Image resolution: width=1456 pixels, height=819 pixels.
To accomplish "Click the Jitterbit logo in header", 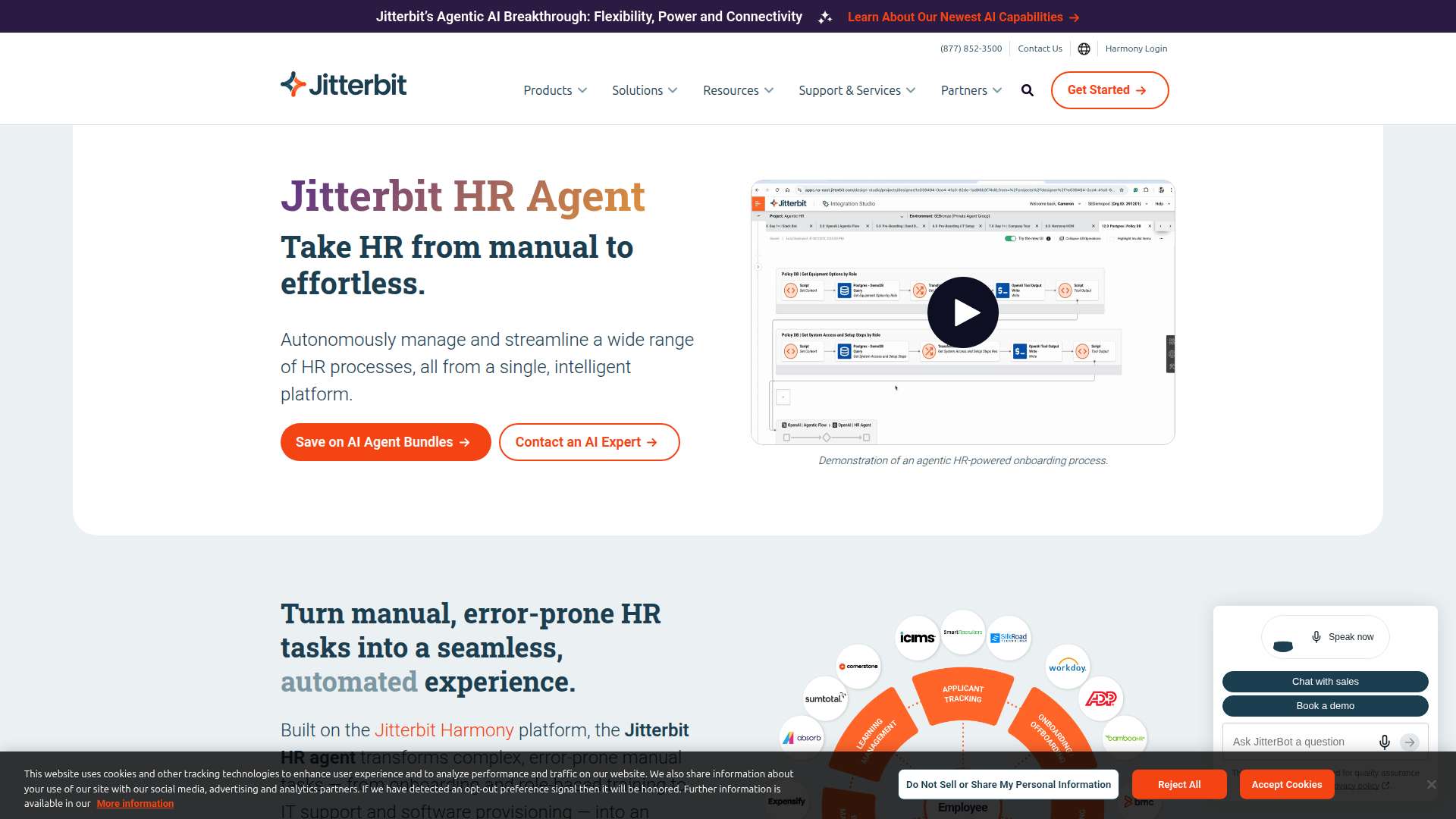I will point(344,84).
